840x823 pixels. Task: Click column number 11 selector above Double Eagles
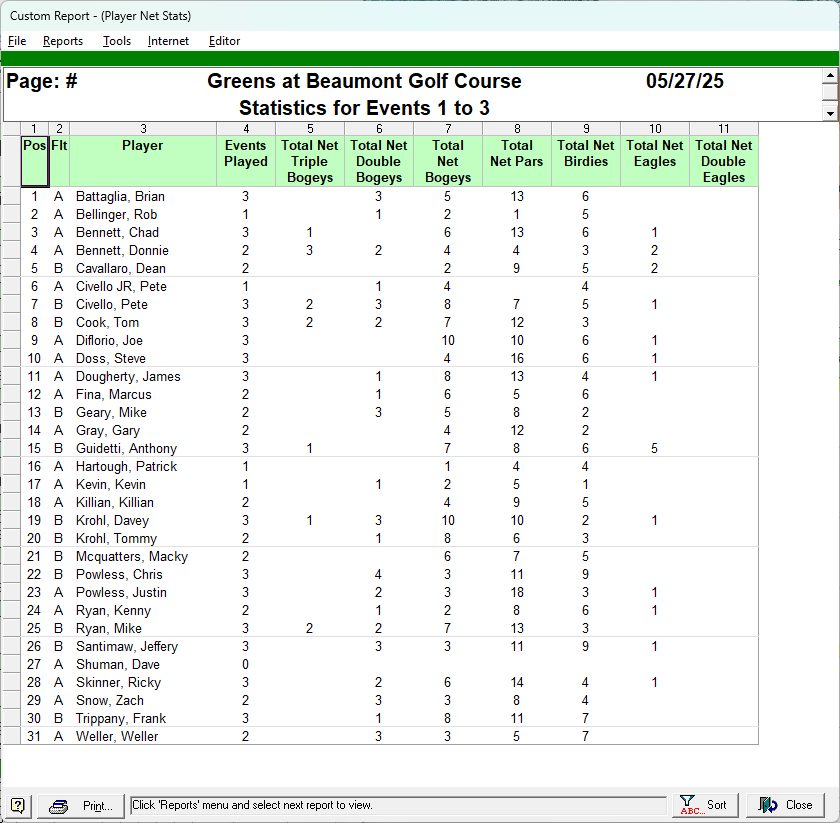click(723, 129)
